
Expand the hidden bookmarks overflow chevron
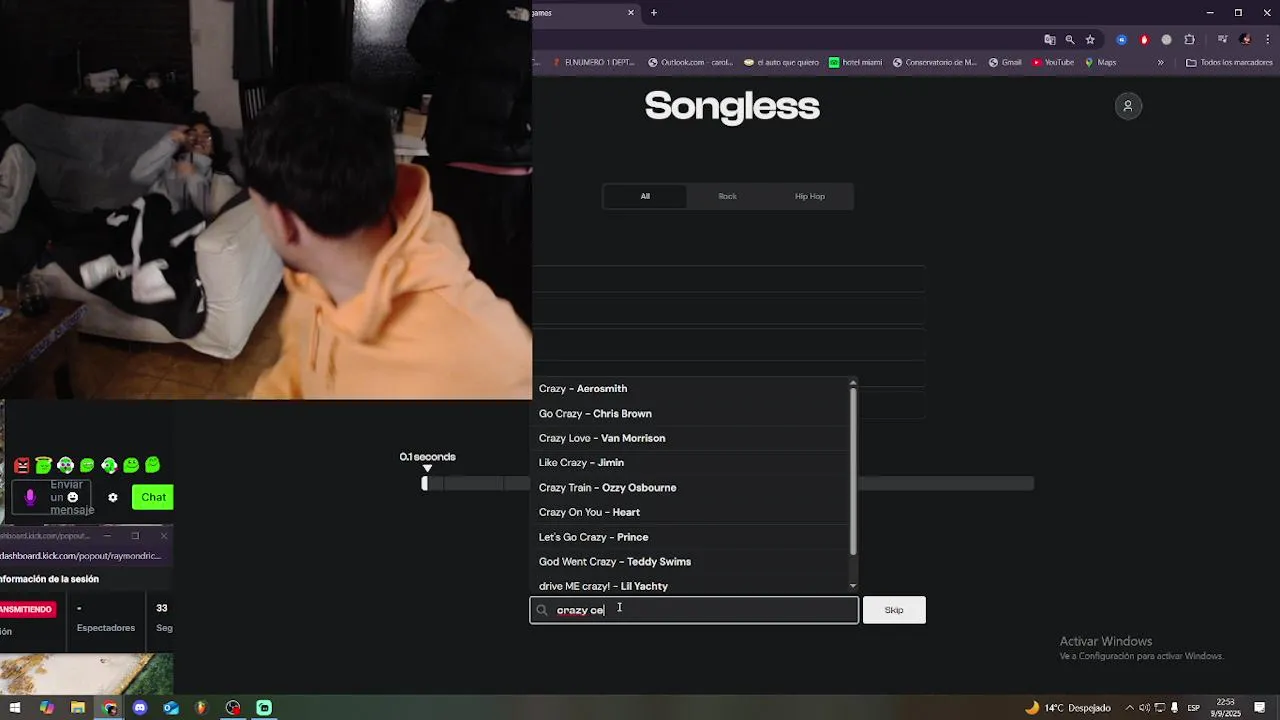point(1160,62)
